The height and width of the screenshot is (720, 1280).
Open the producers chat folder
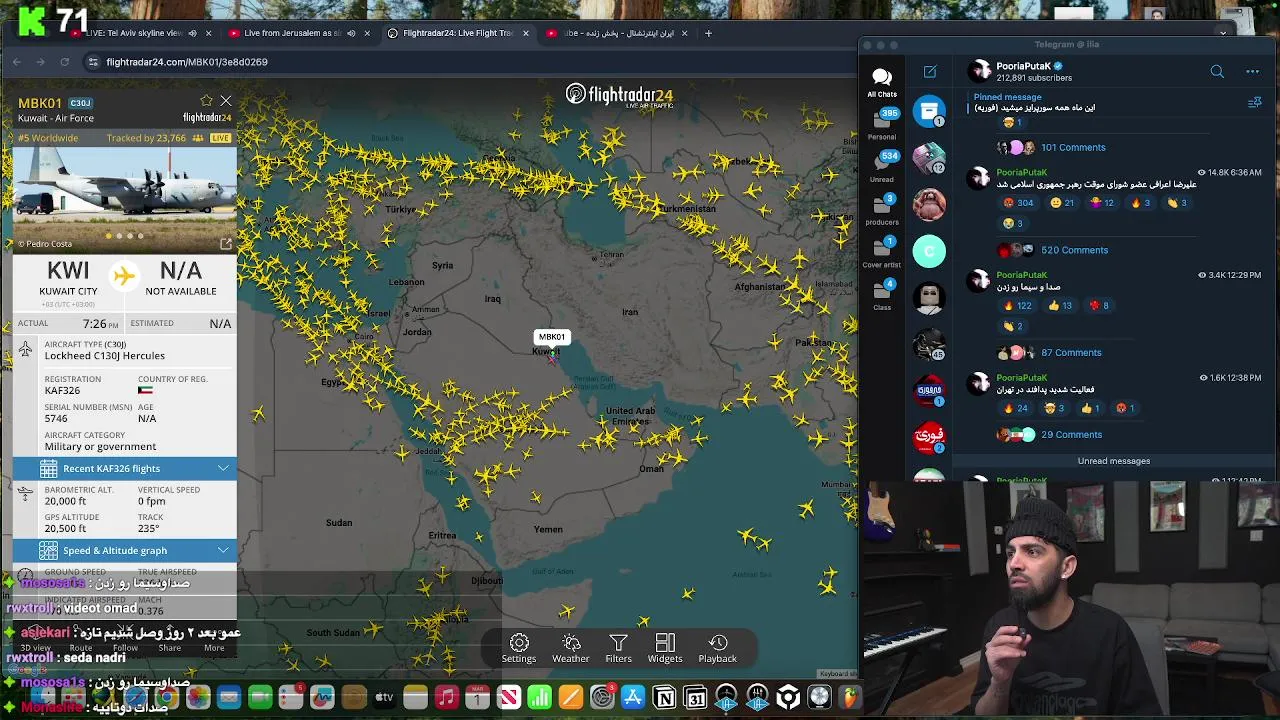coord(882,210)
